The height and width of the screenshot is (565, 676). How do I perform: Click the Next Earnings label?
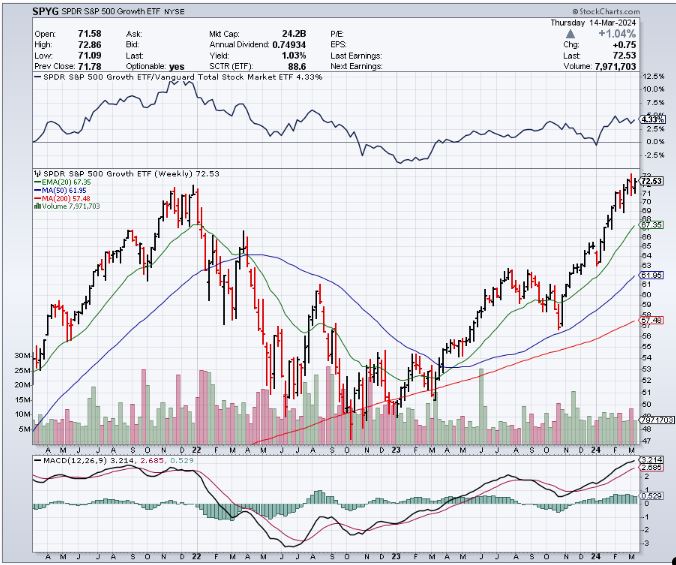point(356,67)
